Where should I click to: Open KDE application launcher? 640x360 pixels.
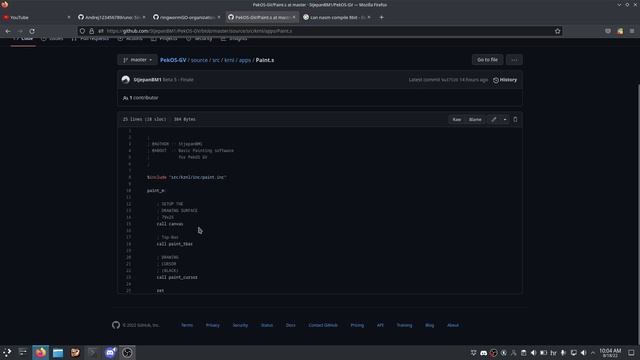coord(7,352)
